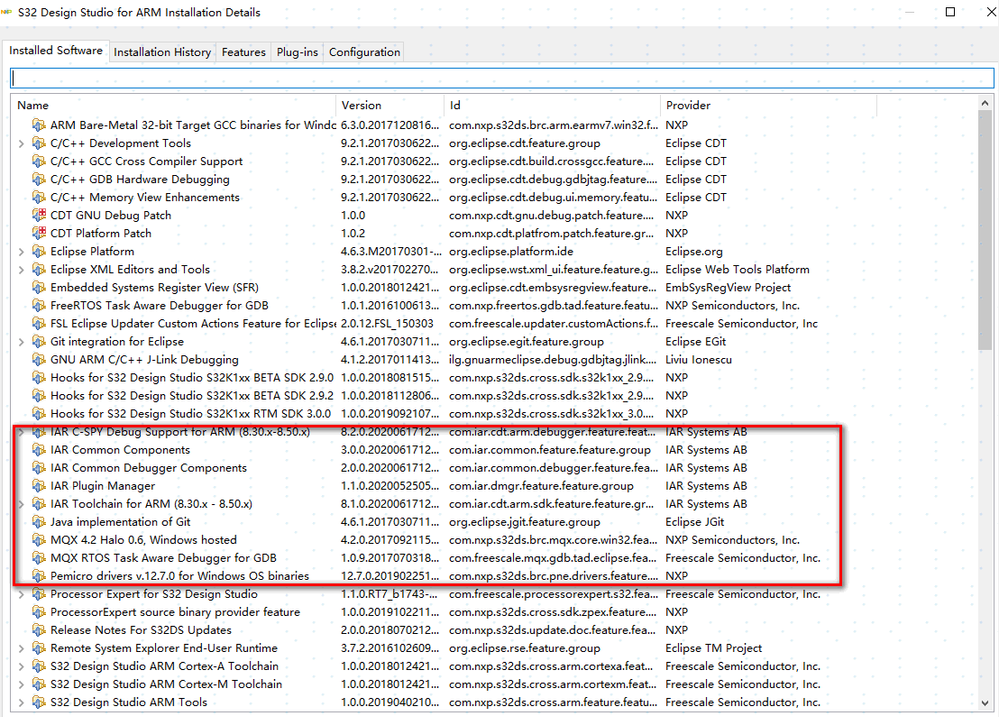The width and height of the screenshot is (999, 717).
Task: Click the icon of Java implementation of Git
Action: pyautogui.click(x=39, y=522)
